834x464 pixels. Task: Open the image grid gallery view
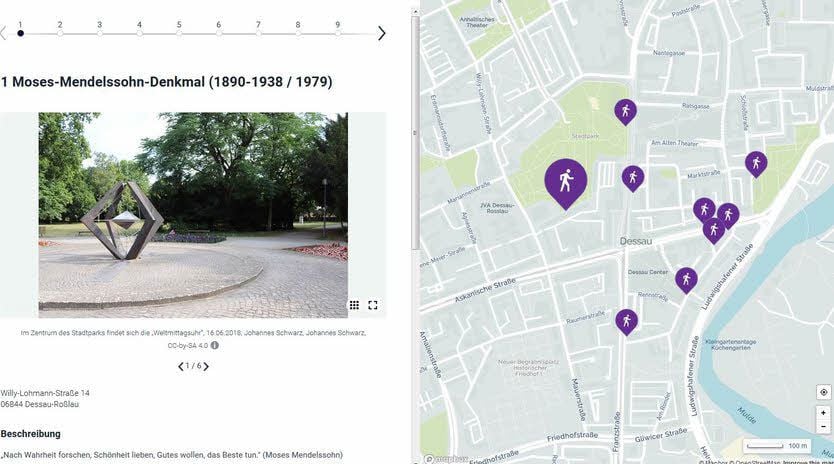click(354, 305)
